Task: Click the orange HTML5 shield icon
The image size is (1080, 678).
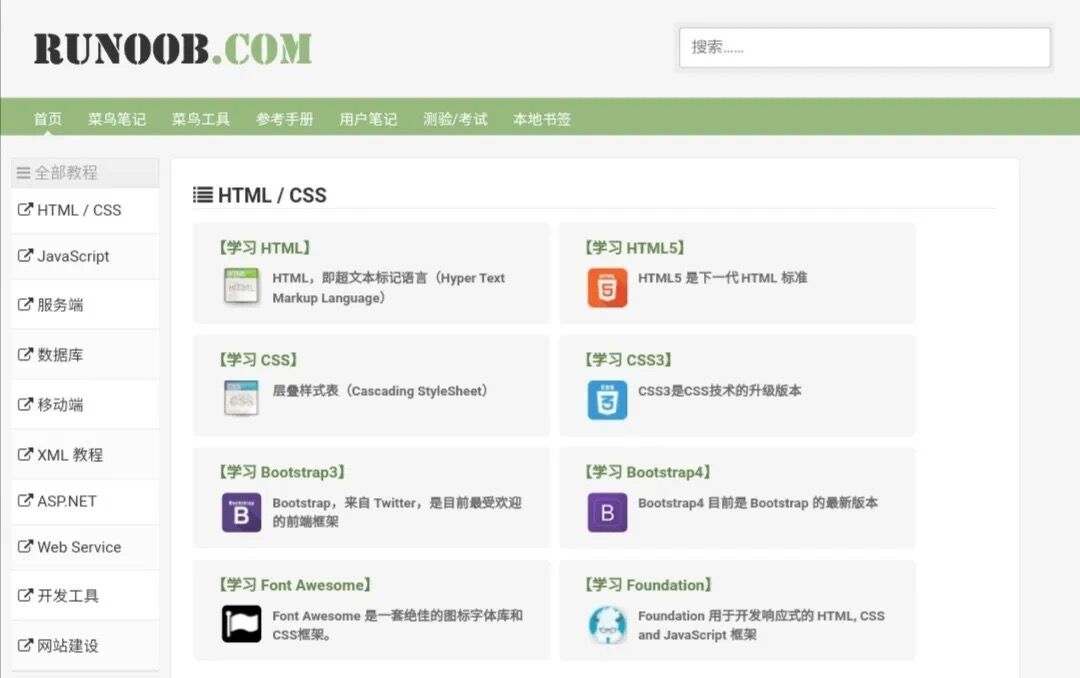Action: [x=607, y=287]
